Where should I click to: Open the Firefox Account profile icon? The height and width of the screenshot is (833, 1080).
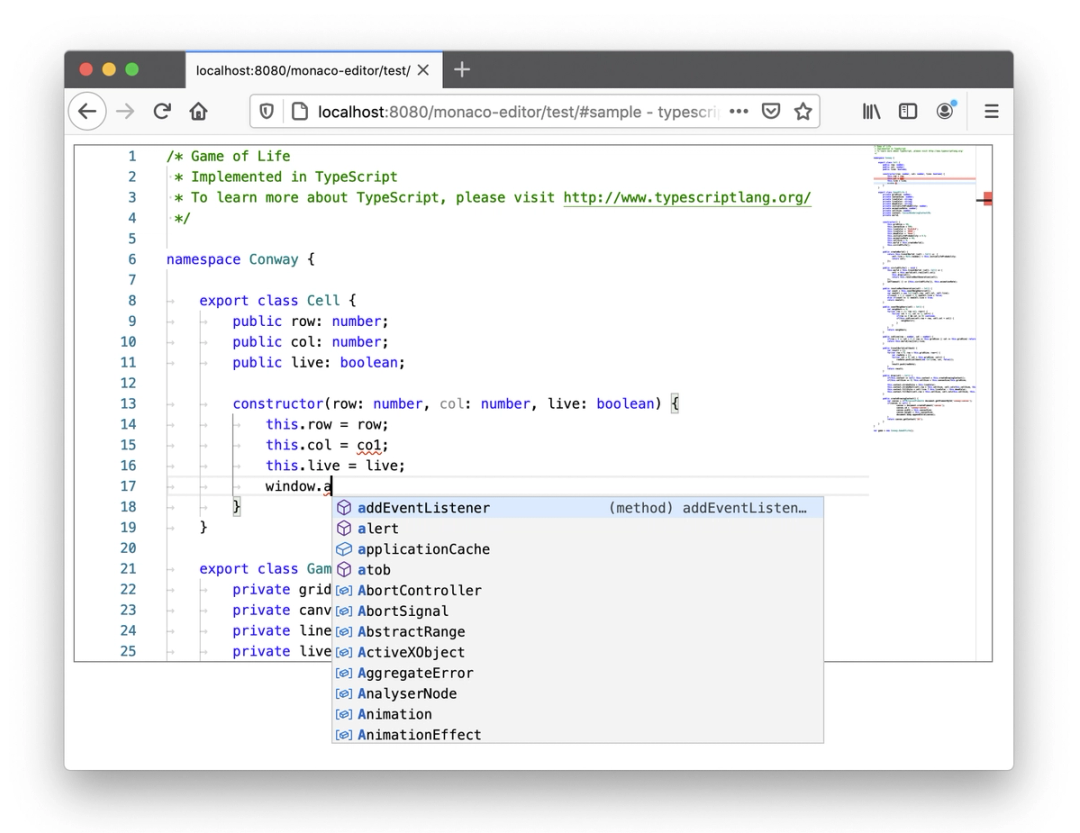point(945,110)
